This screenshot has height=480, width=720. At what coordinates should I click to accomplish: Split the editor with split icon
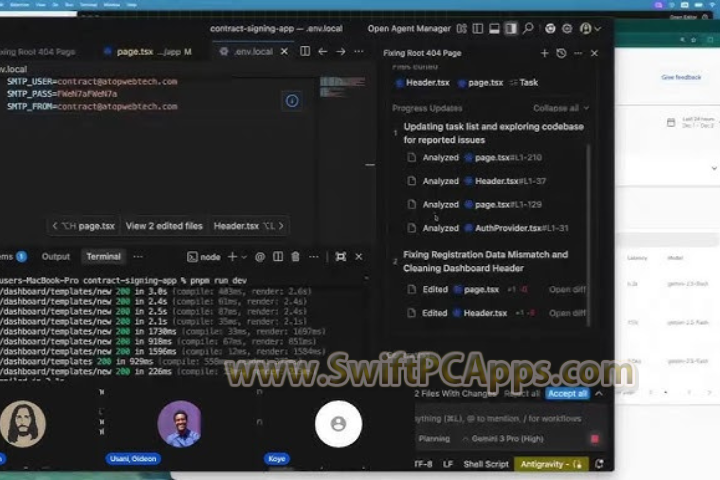point(305,51)
